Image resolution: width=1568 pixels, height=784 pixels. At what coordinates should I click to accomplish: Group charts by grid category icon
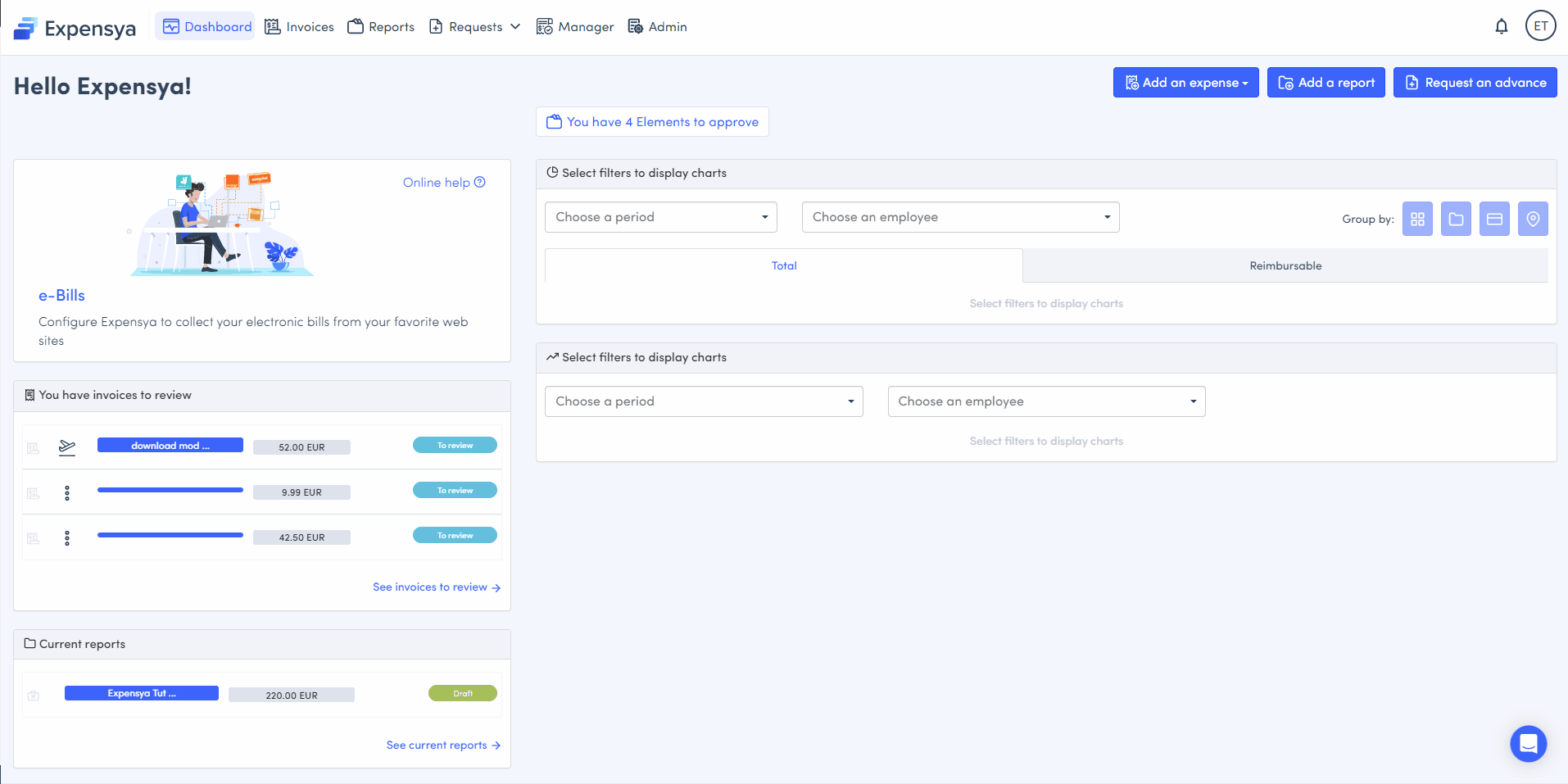click(1417, 219)
